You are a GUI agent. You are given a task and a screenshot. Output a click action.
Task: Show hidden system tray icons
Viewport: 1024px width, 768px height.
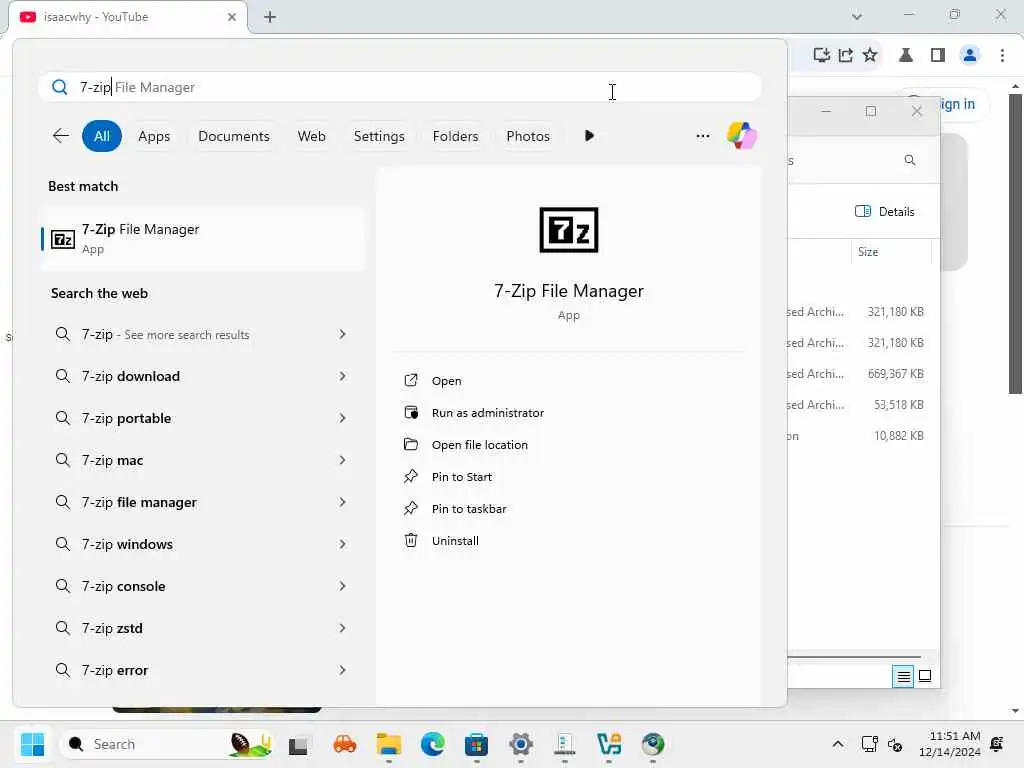pyautogui.click(x=838, y=744)
